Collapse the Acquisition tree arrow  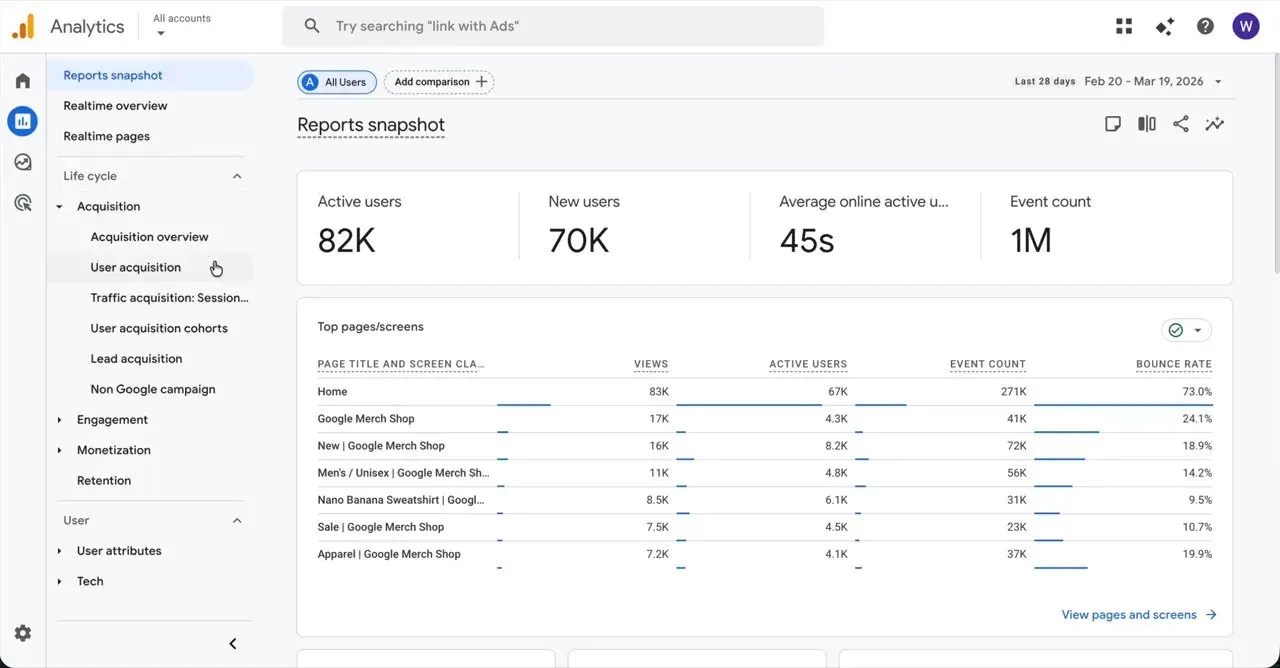[59, 207]
